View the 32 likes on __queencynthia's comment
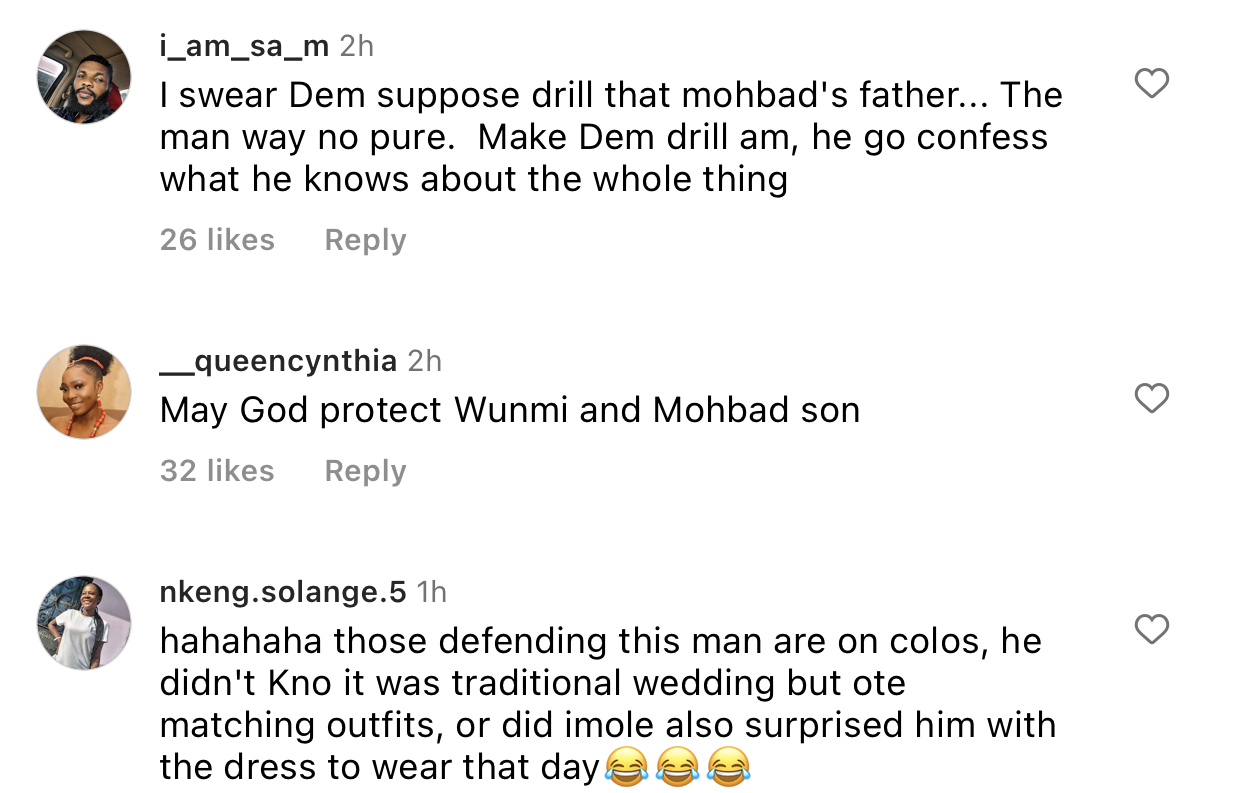This screenshot has height=793, width=1242. pos(217,470)
